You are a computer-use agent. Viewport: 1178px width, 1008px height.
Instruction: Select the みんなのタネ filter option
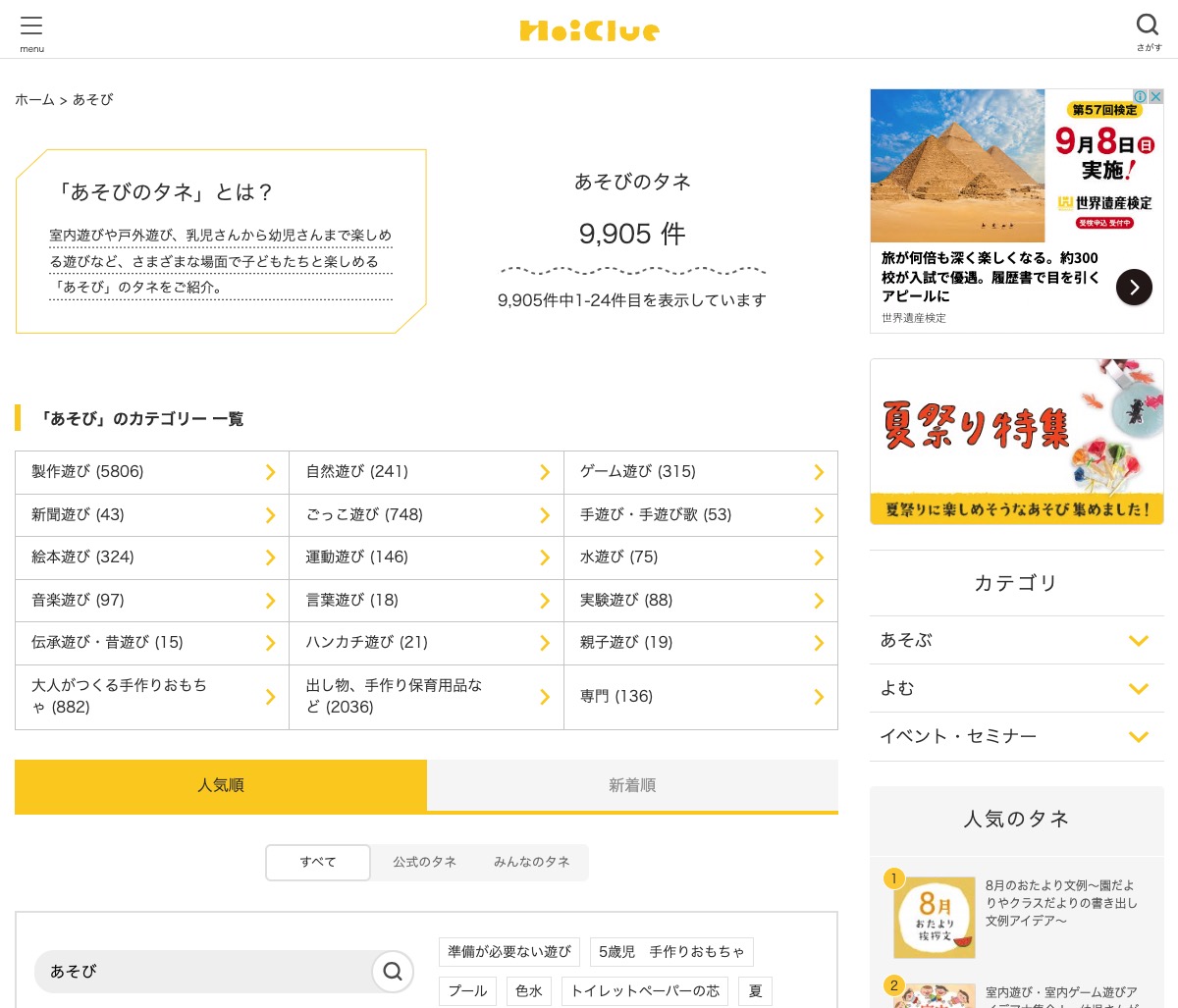pyautogui.click(x=531, y=862)
